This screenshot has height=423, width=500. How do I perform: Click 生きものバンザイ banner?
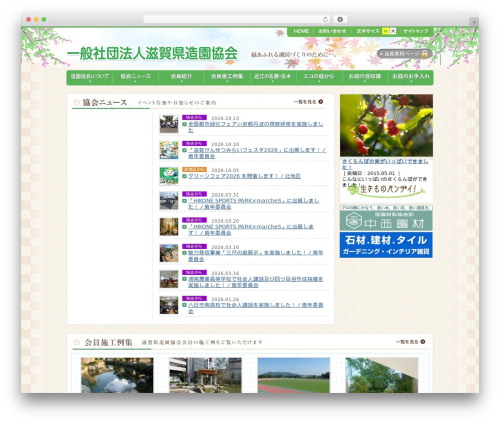pos(387,191)
